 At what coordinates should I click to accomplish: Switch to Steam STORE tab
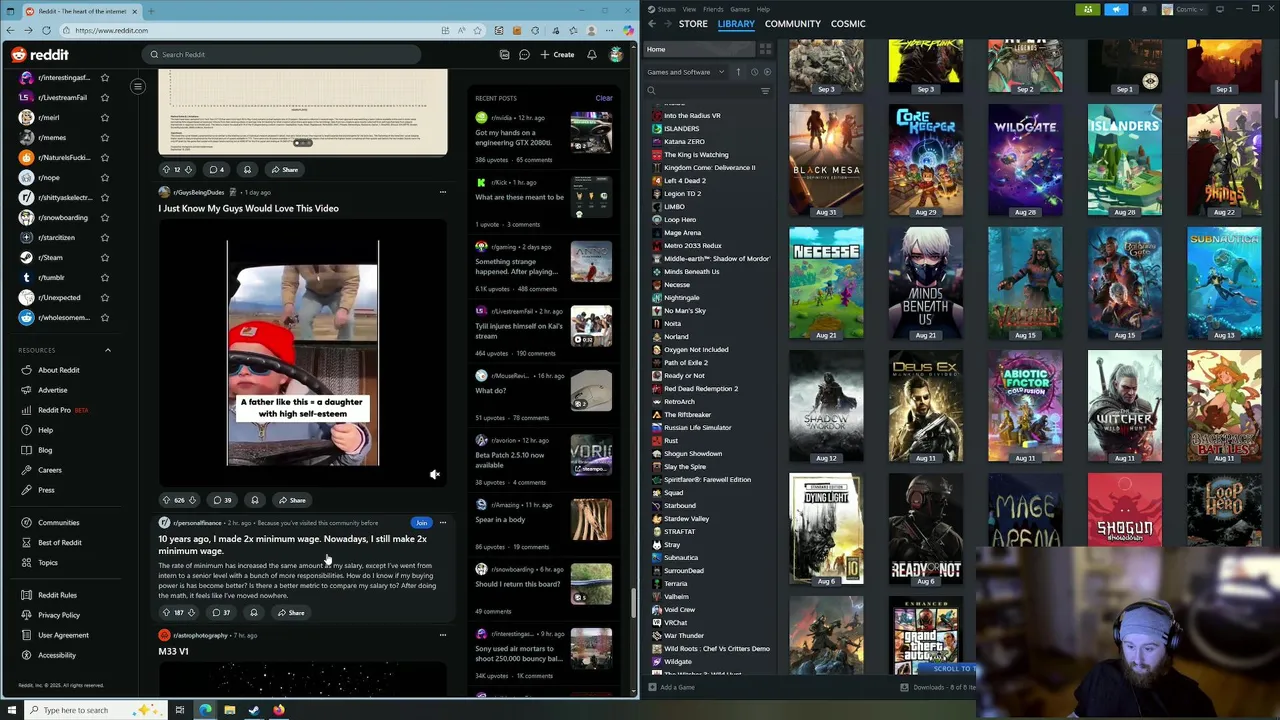click(693, 24)
